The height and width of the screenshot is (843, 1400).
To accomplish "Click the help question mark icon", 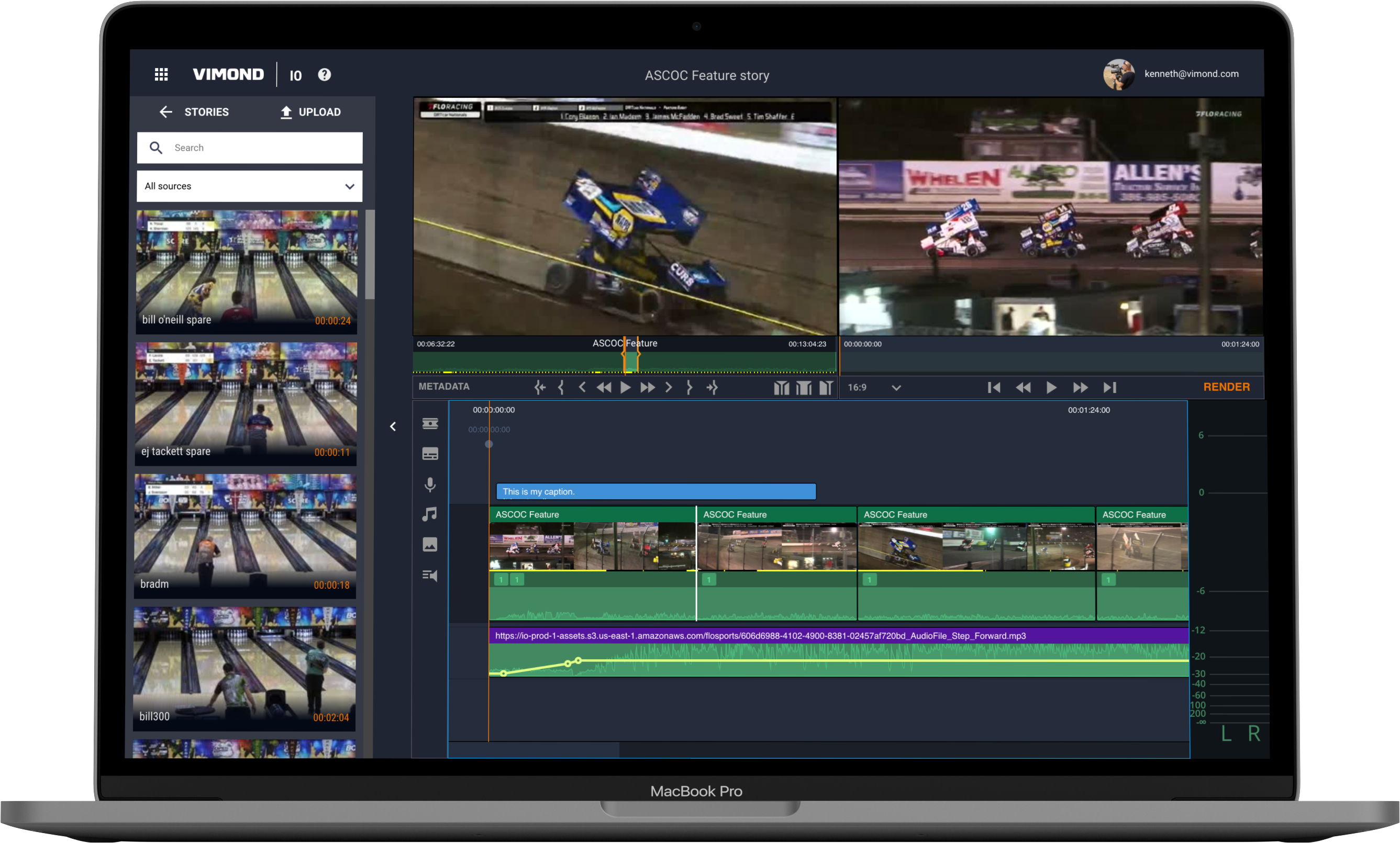I will tap(325, 74).
